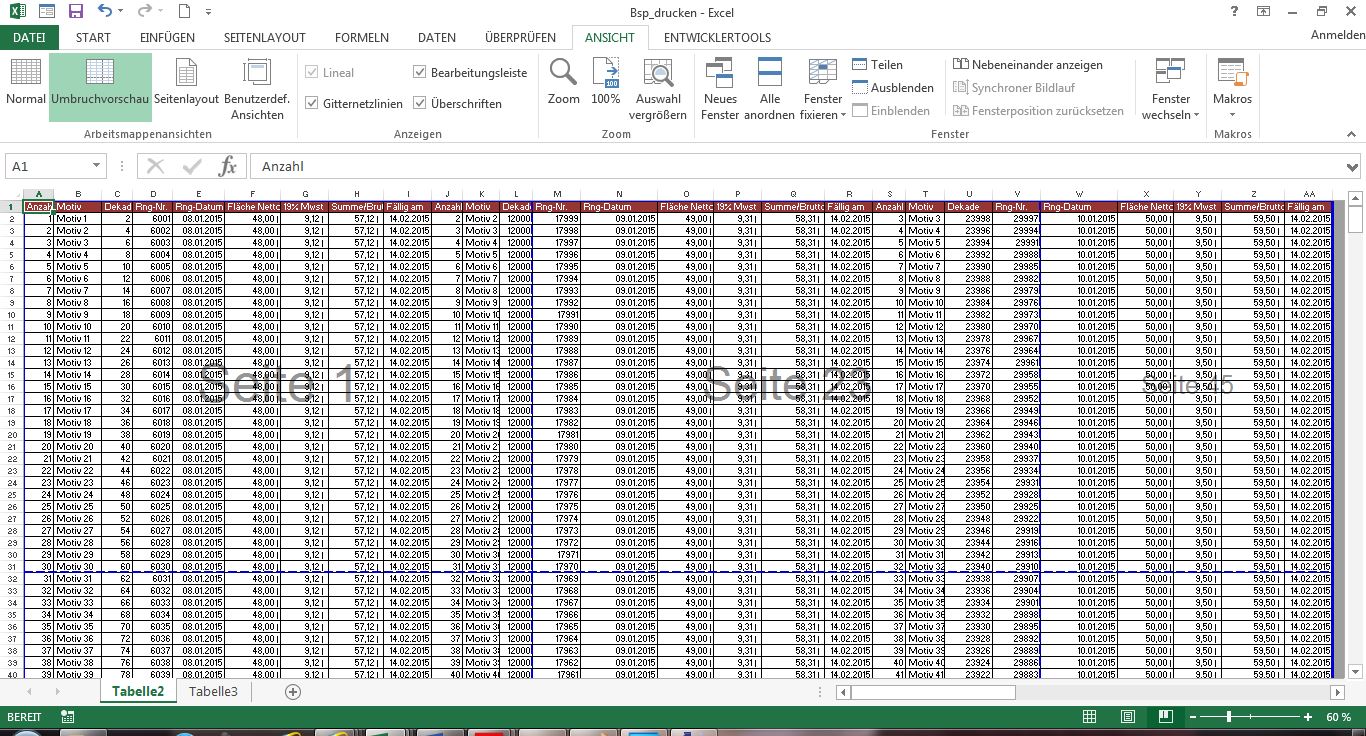Open the Zoom magnifier dialog
Screen dimensions: 1366x736
coord(563,74)
